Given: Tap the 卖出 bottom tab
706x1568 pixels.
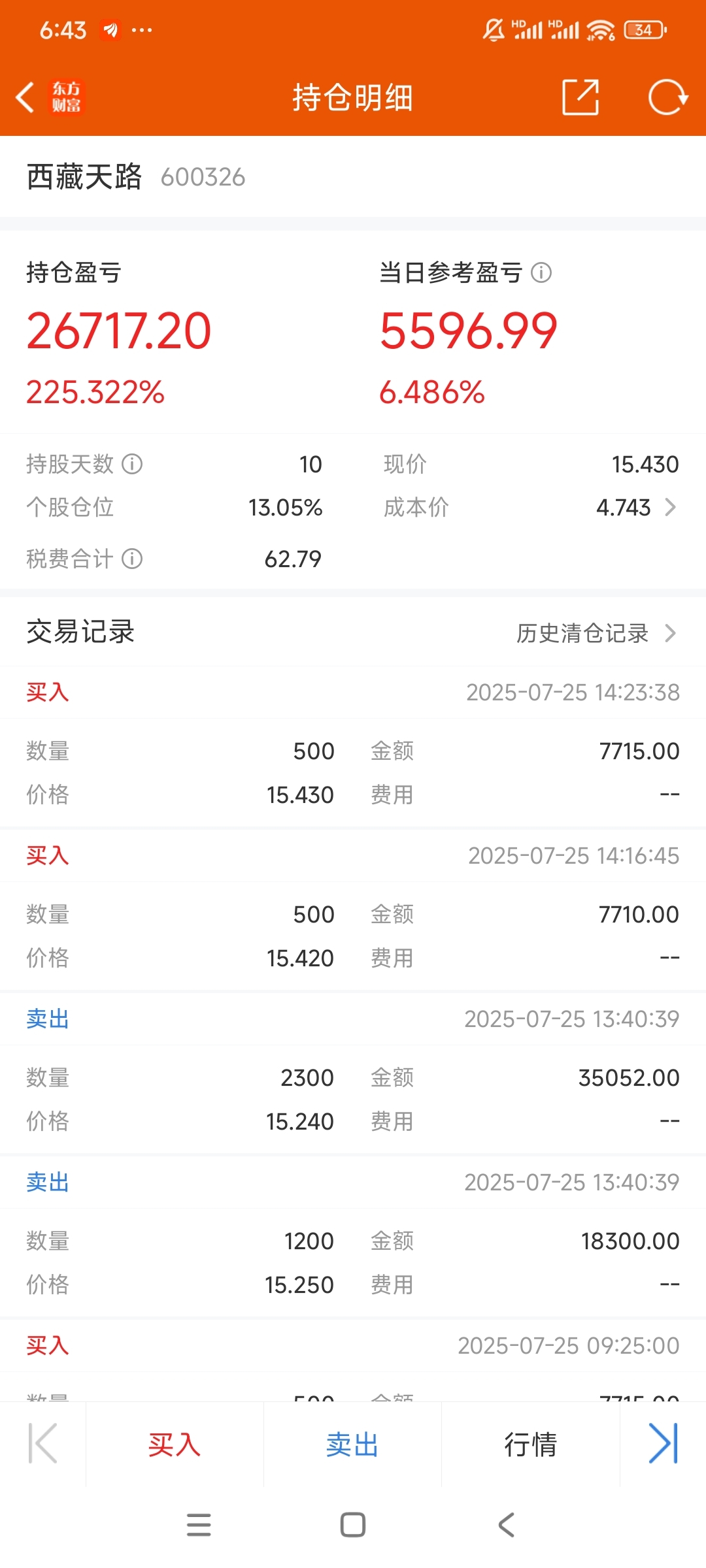Looking at the screenshot, I should coord(352,1445).
